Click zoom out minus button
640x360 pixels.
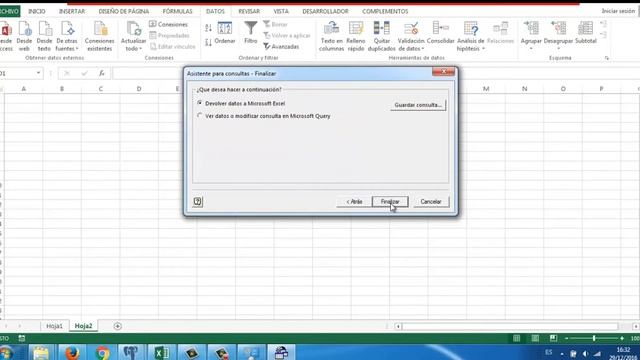567,338
